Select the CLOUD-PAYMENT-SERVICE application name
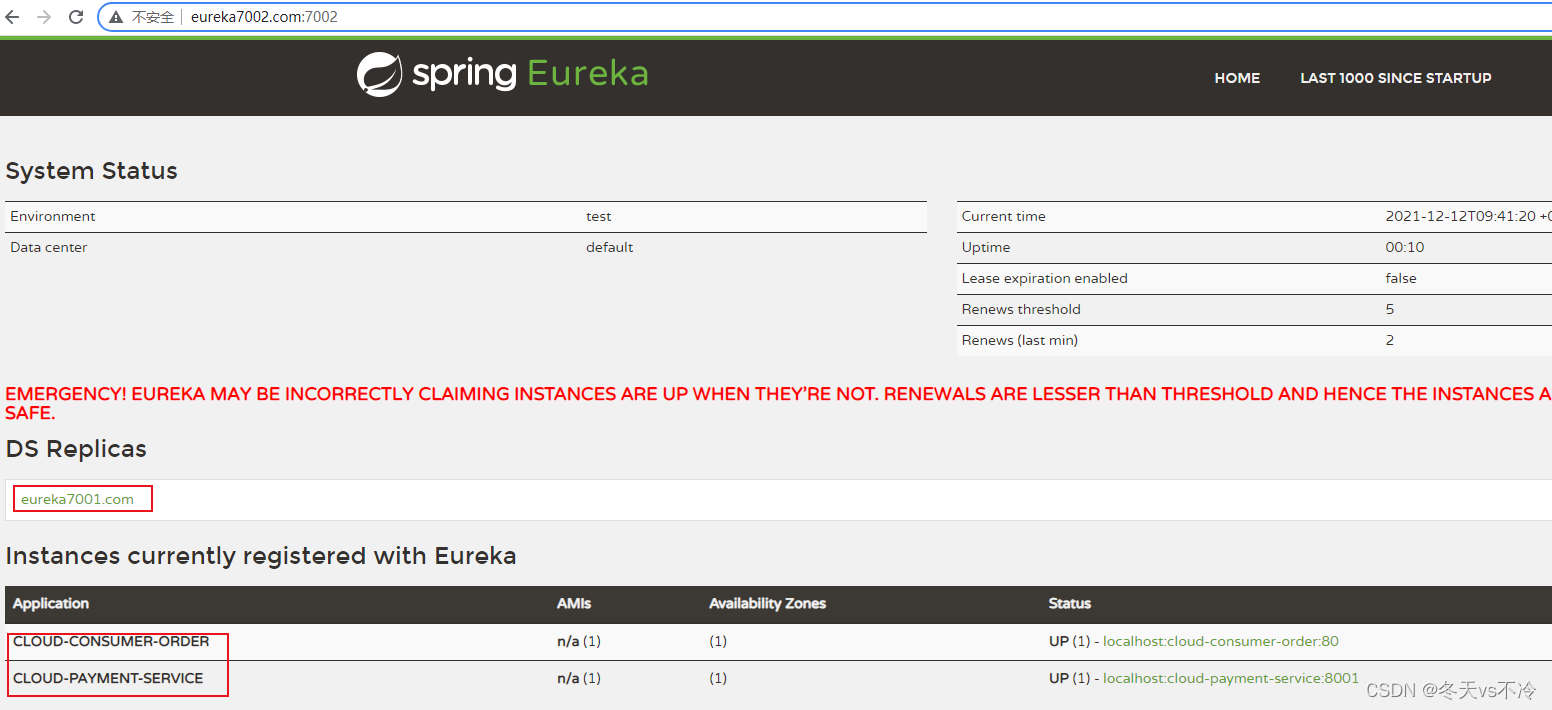Screen dimensions: 1552x710 (108, 678)
